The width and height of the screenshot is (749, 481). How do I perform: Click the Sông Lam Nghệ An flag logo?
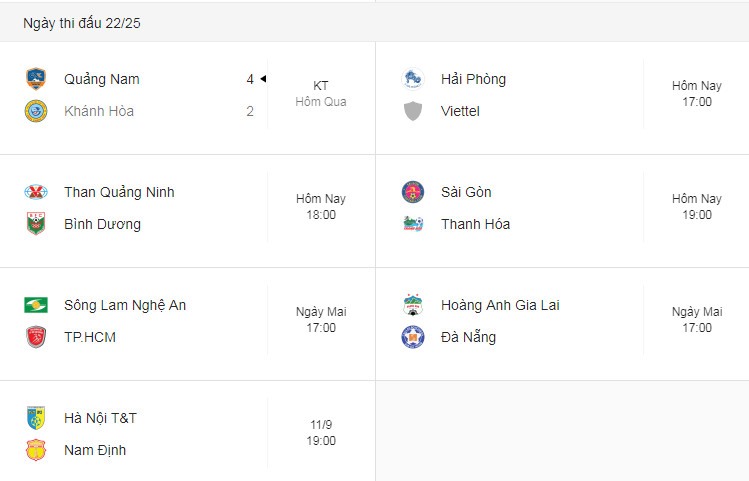pos(36,305)
